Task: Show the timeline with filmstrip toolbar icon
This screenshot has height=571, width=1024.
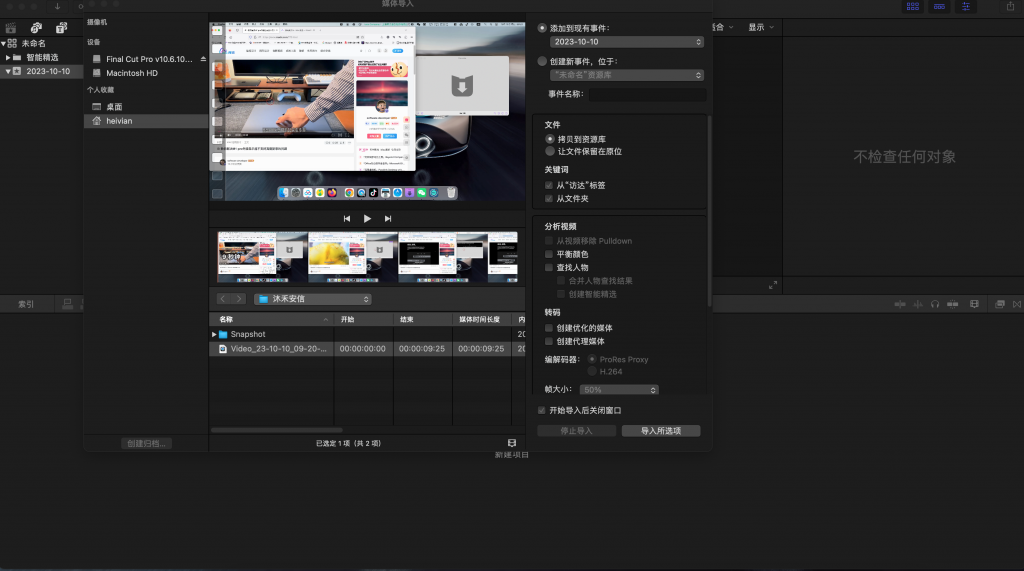Action: (x=939, y=7)
